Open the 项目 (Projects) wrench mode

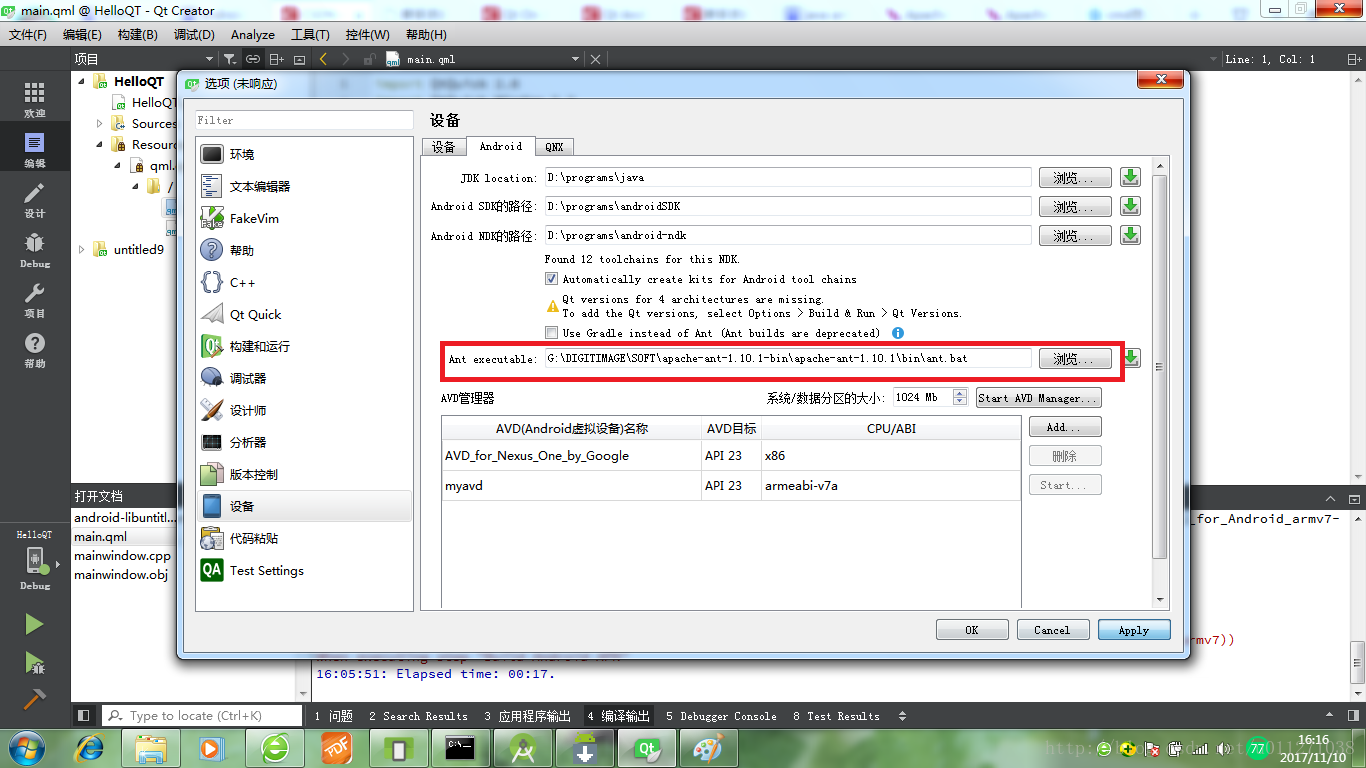(35, 300)
